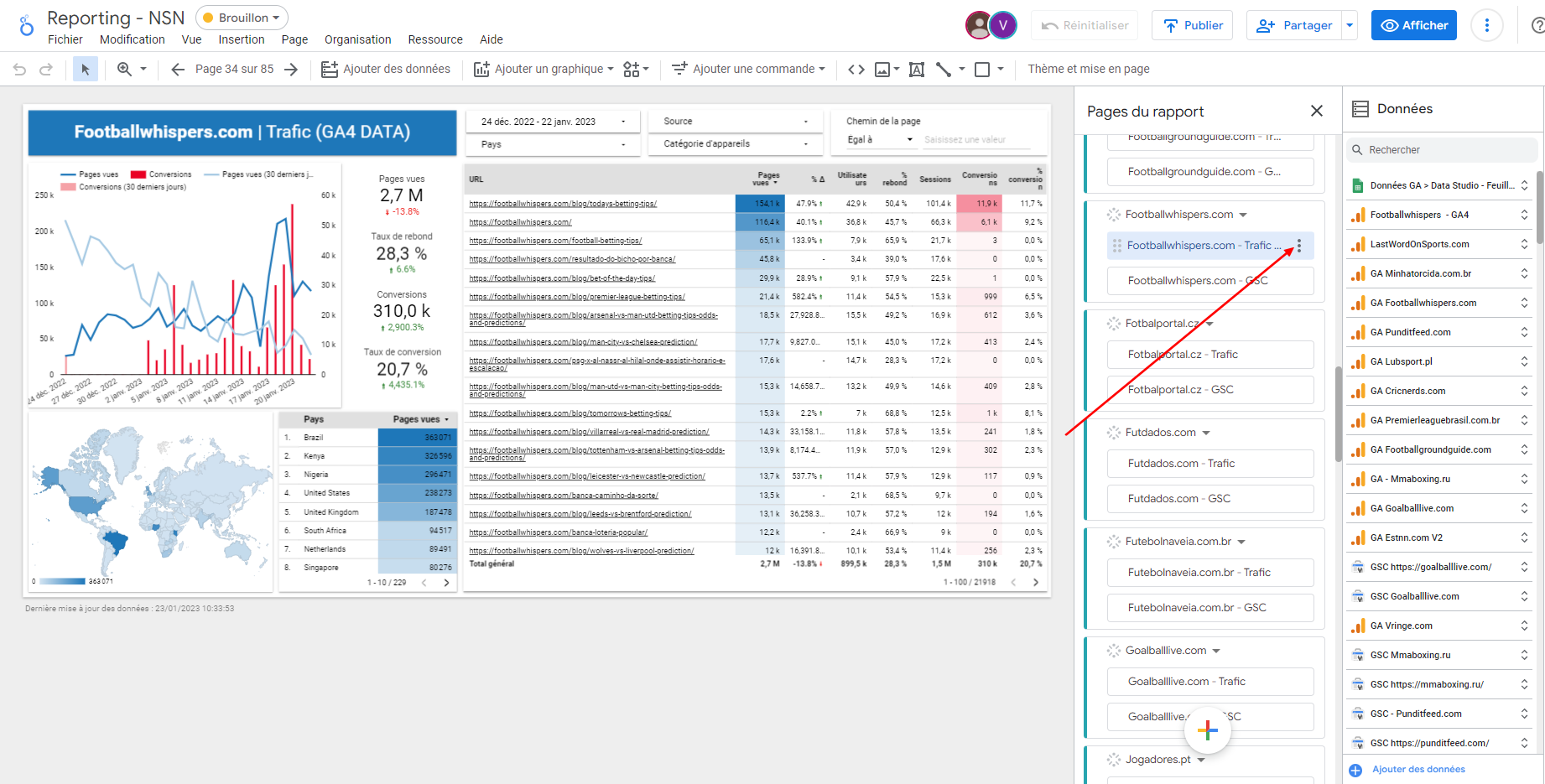Select the line drawing tool

[x=944, y=70]
